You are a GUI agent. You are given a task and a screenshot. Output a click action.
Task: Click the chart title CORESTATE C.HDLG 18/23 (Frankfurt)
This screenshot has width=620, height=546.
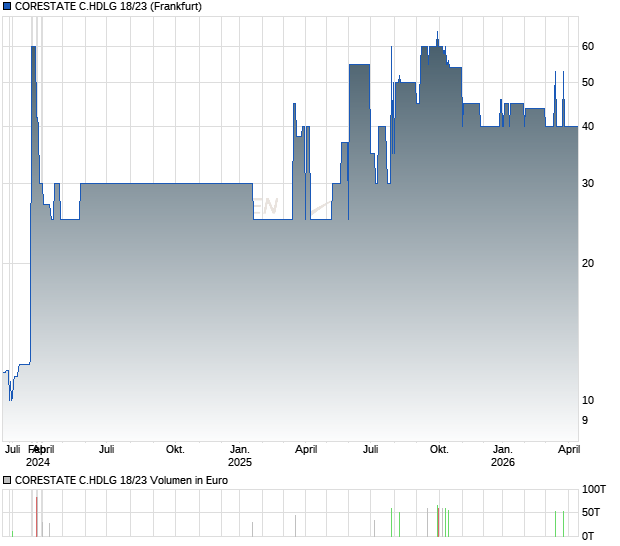[x=108, y=6]
